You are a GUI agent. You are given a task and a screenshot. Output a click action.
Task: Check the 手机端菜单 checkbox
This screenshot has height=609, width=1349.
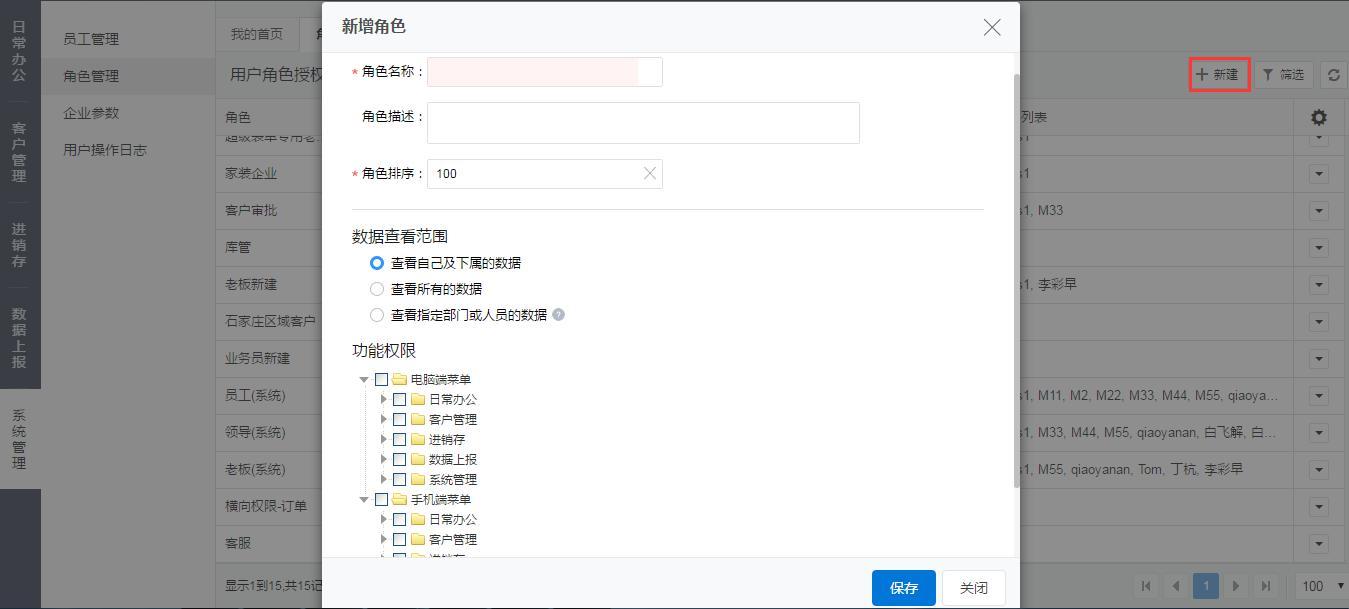point(381,500)
